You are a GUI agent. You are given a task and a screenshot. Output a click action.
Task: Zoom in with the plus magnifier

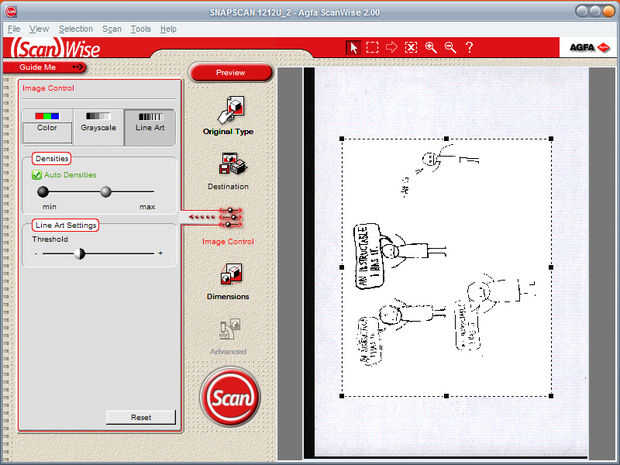pos(431,48)
